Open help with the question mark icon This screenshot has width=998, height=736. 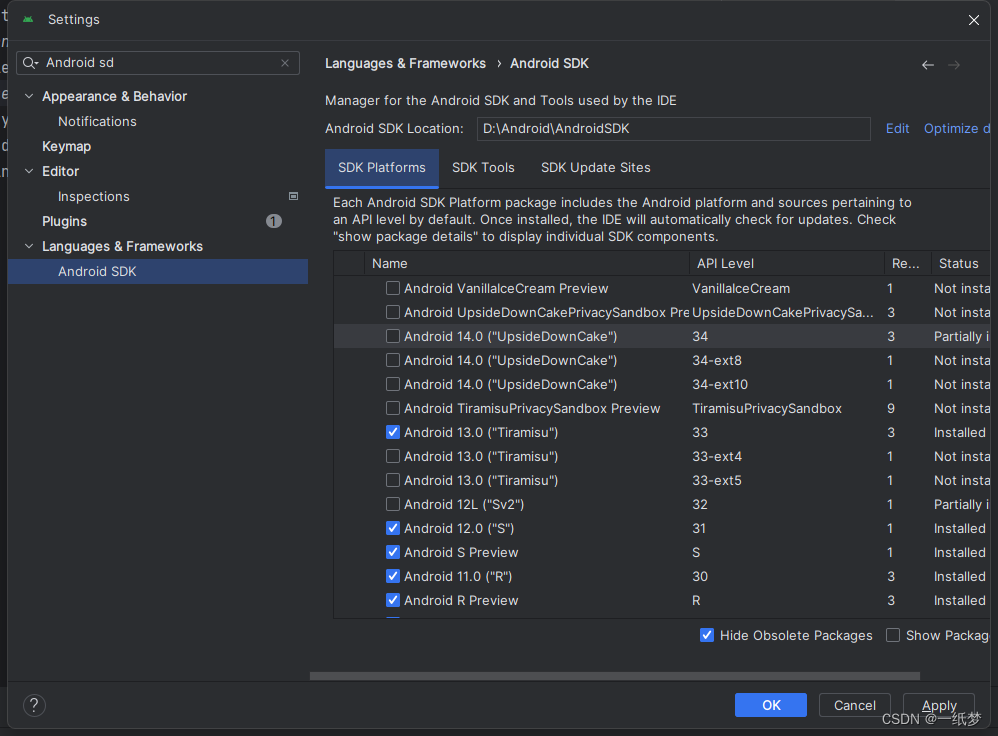point(34,705)
